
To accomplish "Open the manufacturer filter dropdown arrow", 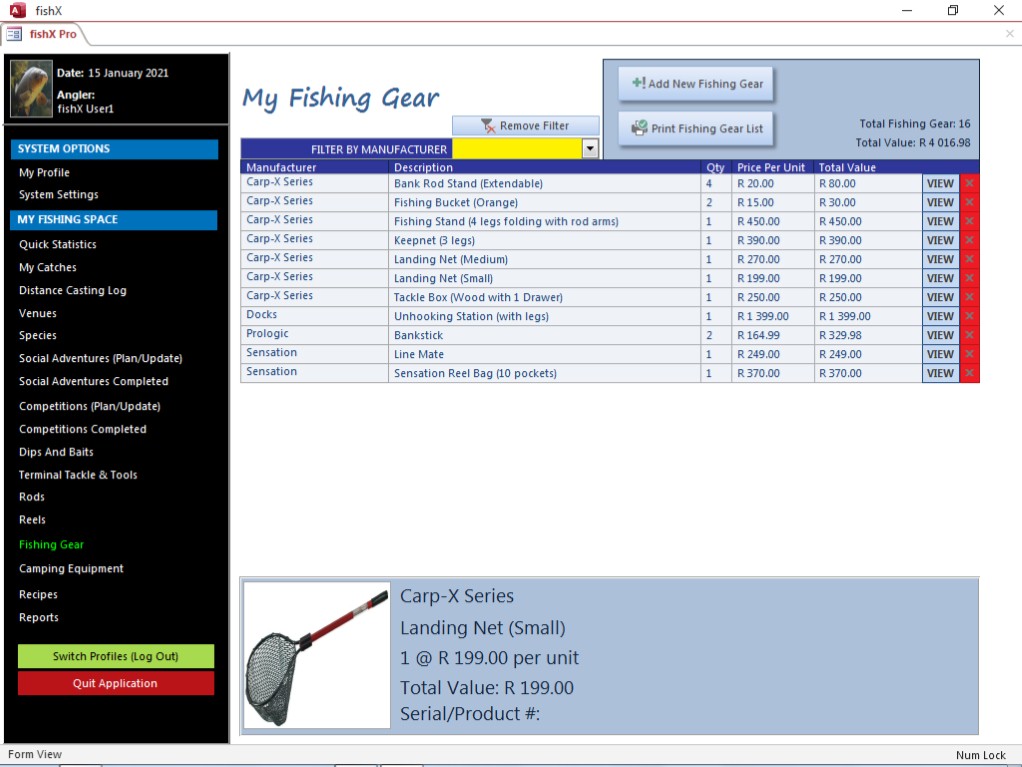I will click(x=590, y=149).
